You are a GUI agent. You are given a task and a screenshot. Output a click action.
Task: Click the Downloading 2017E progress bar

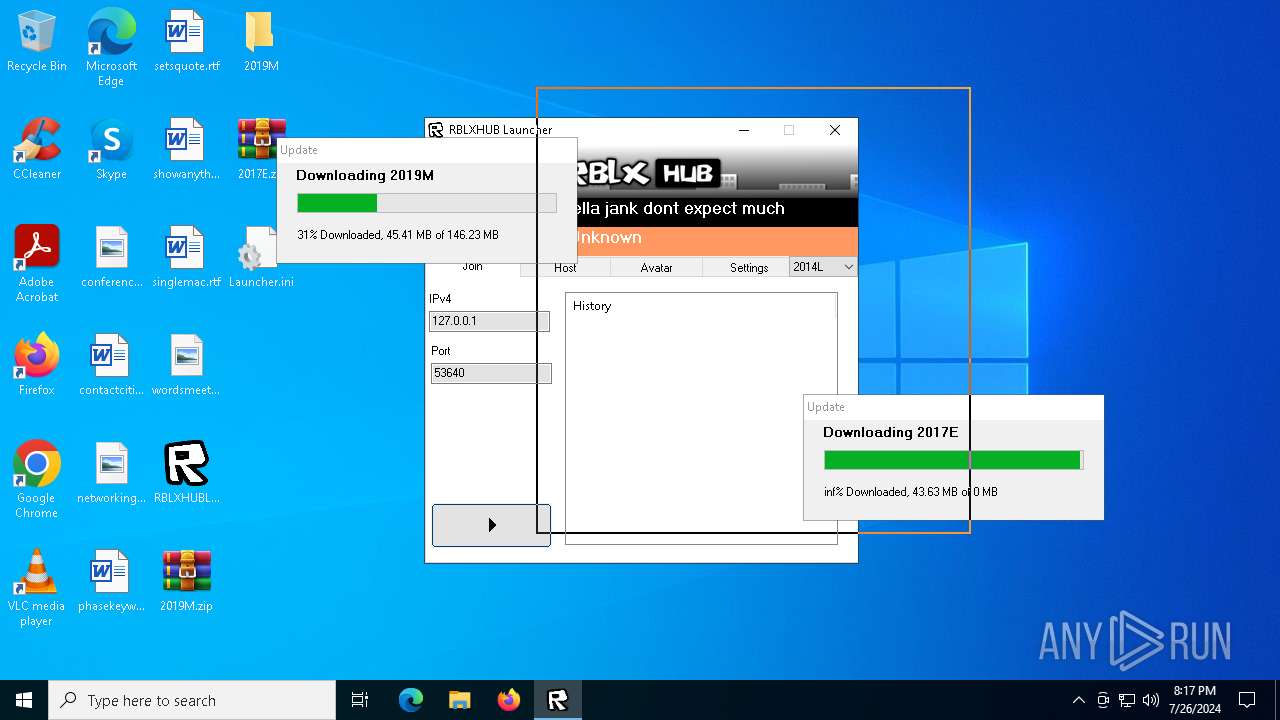[x=954, y=460]
